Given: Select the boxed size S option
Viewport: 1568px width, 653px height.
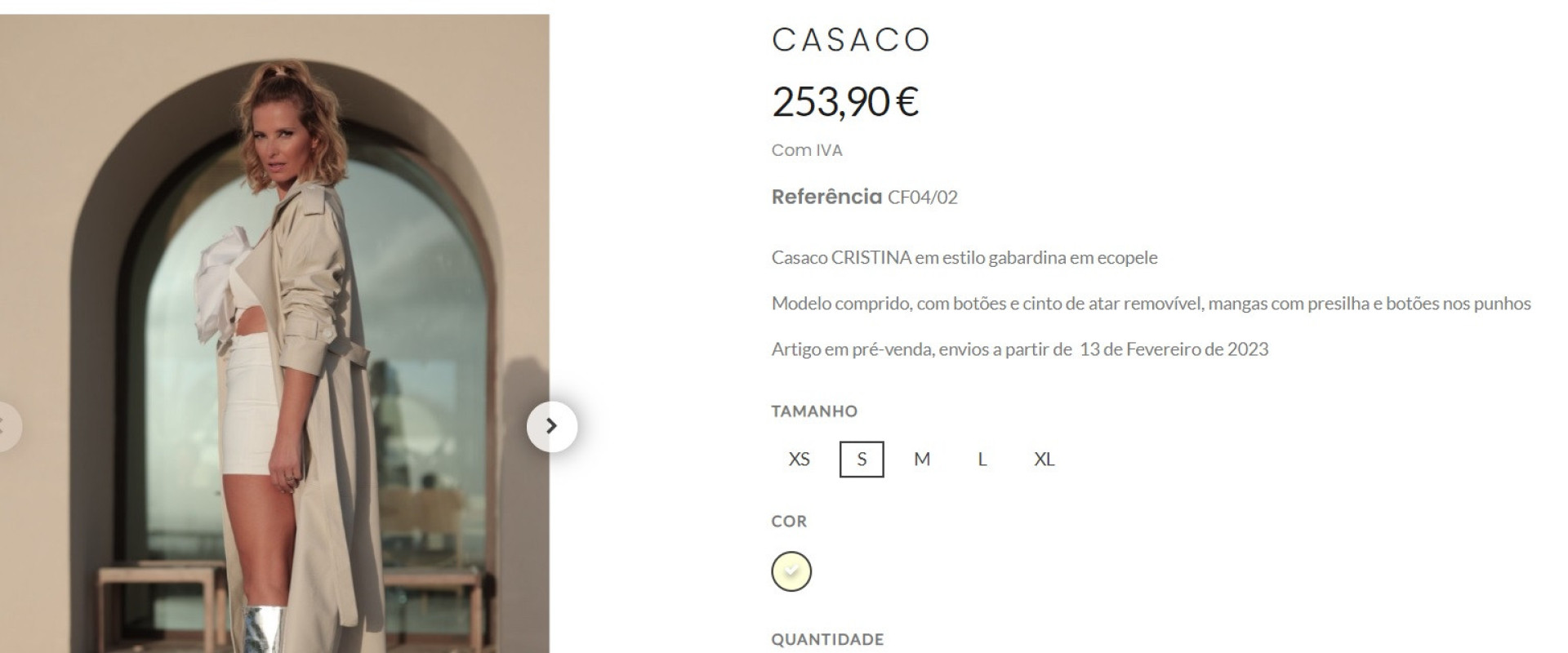Looking at the screenshot, I should click(x=862, y=459).
